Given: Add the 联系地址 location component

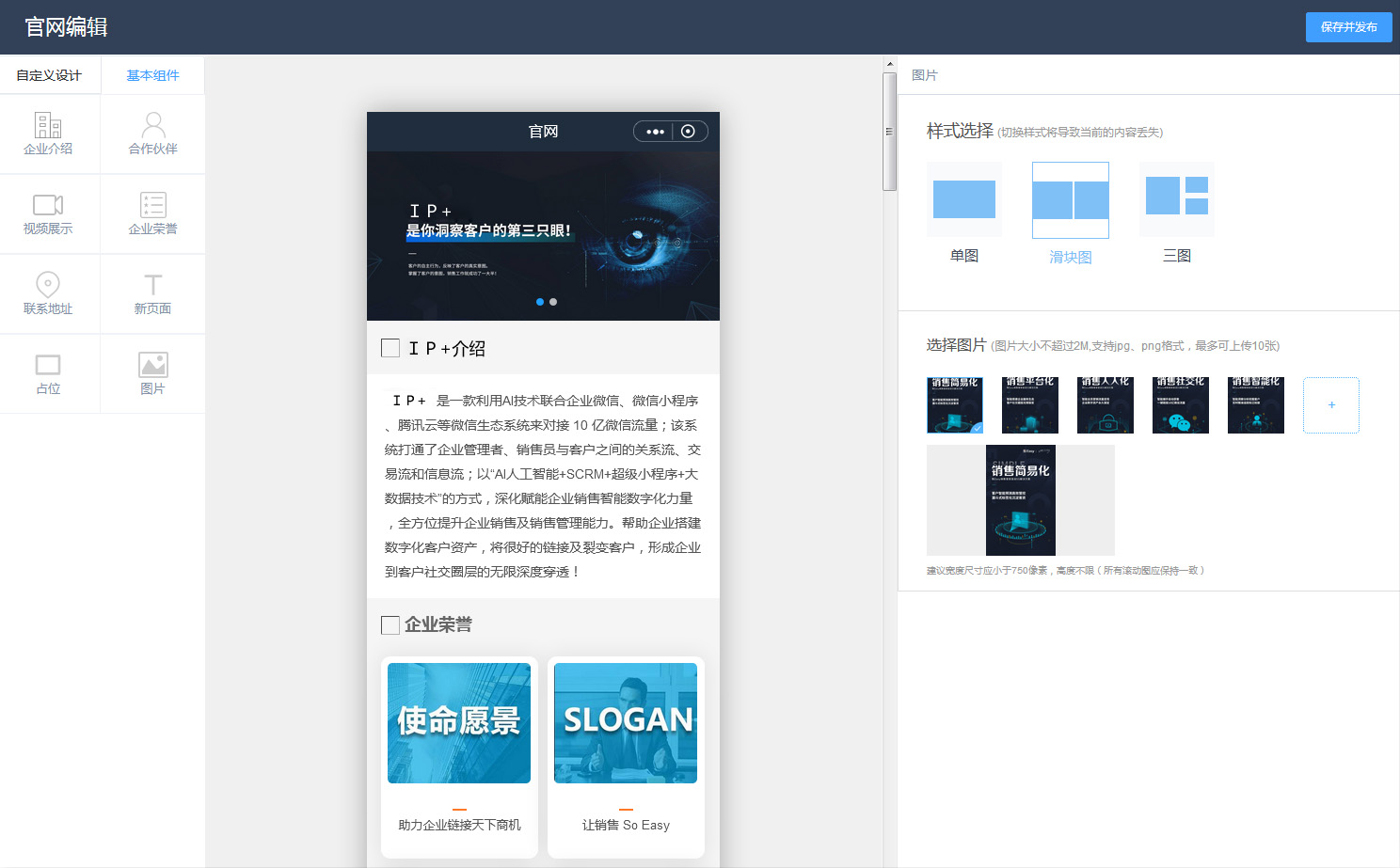Looking at the screenshot, I should pyautogui.click(x=48, y=293).
